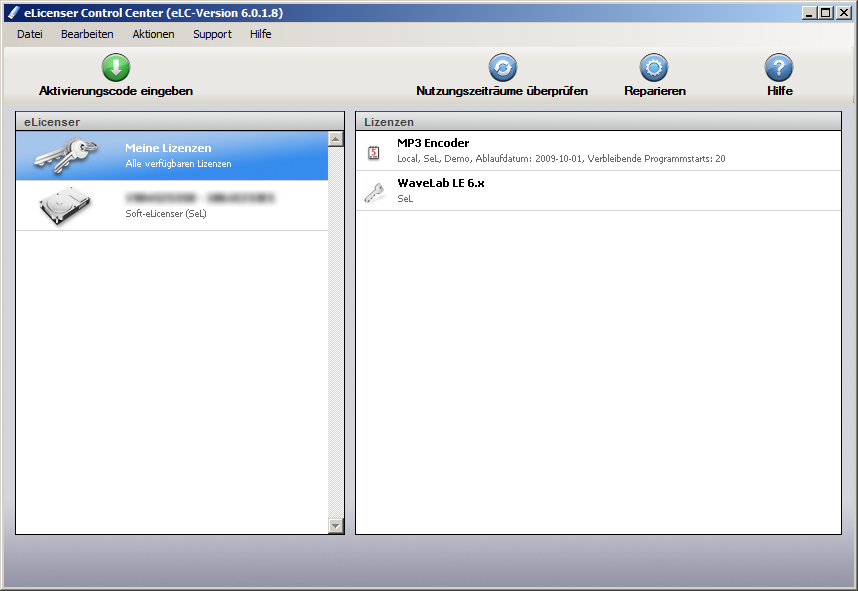Click the Hilfe toolbar label
The image size is (858, 591).
coord(779,91)
